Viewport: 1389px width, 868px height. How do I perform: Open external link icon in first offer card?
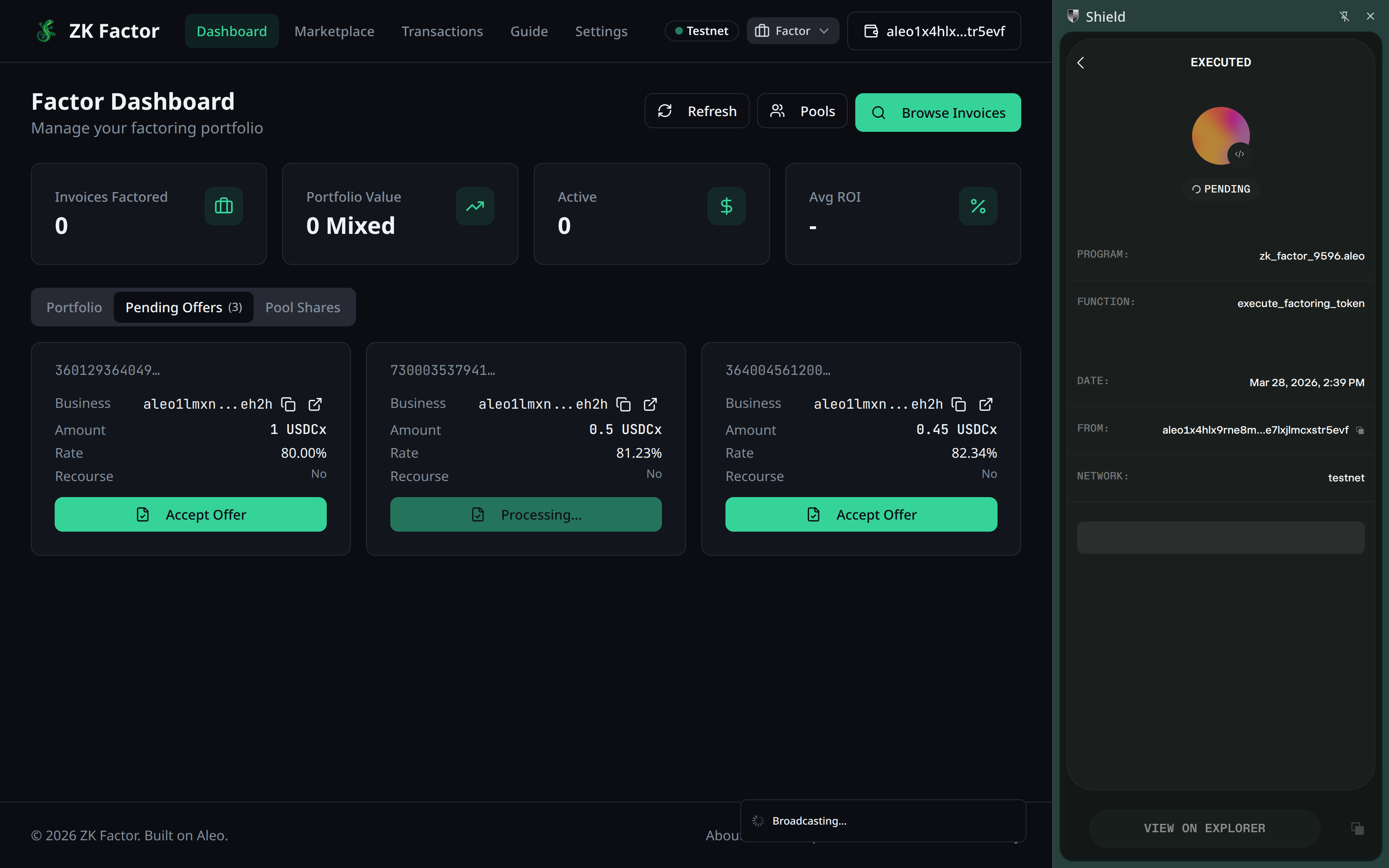tap(315, 404)
